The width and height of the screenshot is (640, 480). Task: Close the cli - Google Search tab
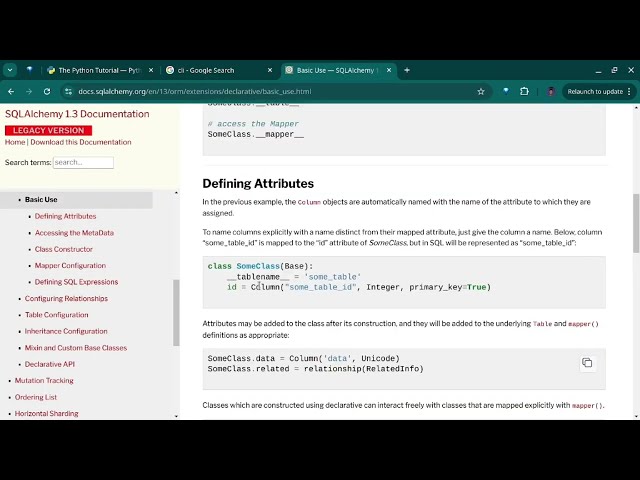click(x=270, y=70)
